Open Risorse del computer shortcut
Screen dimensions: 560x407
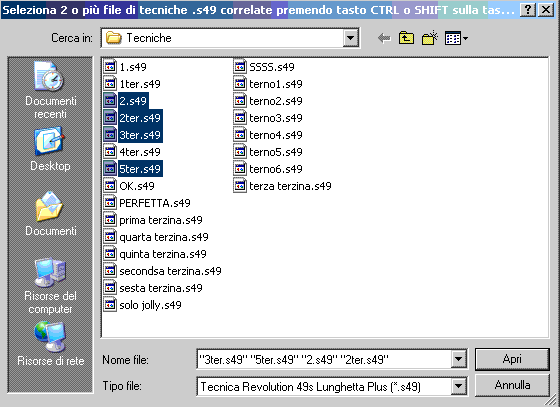click(50, 286)
